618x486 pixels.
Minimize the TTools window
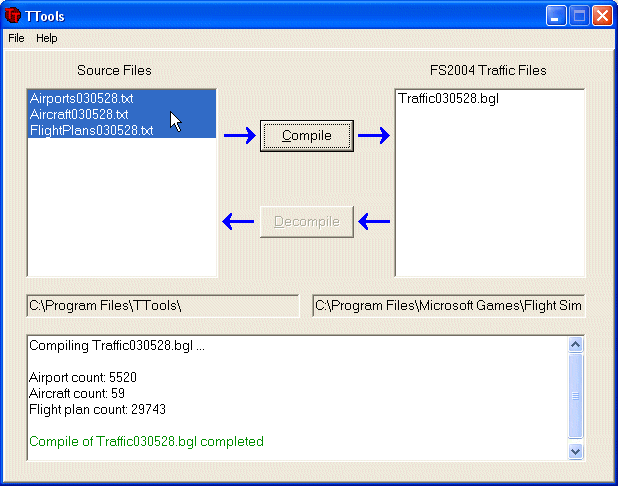click(556, 15)
